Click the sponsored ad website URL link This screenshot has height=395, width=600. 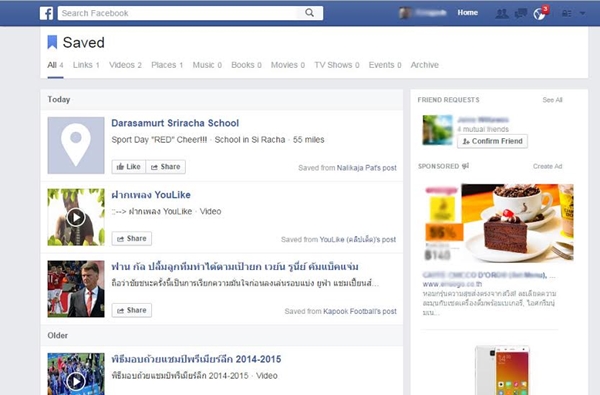click(x=452, y=284)
